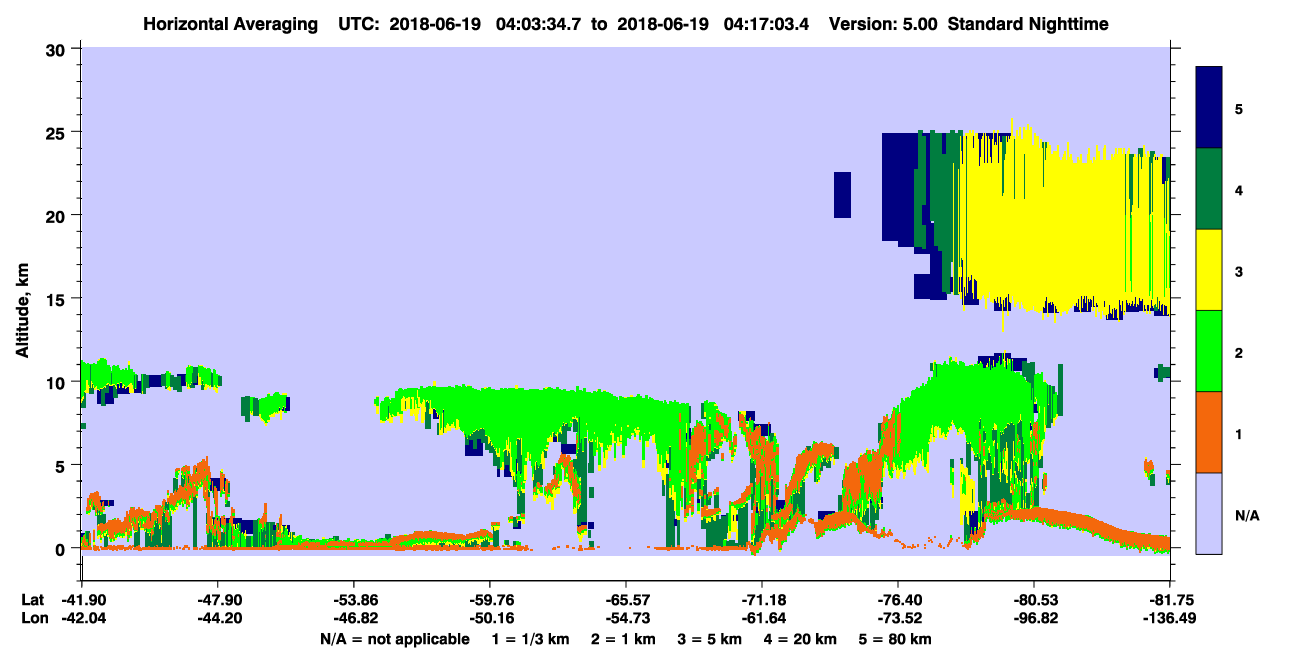Click longitude value -46.82
This screenshot has height=667, width=1300.
point(354,618)
